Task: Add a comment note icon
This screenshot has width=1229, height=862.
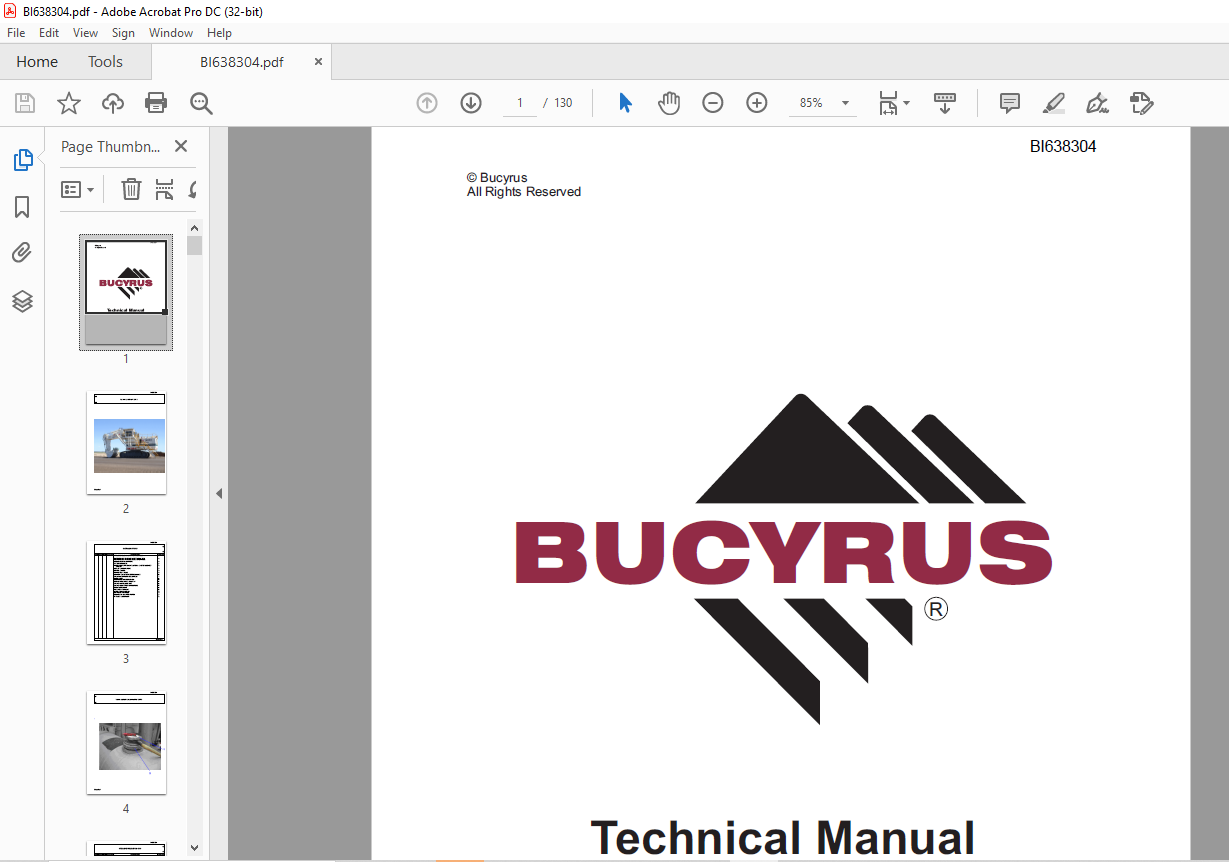Action: pos(1010,103)
